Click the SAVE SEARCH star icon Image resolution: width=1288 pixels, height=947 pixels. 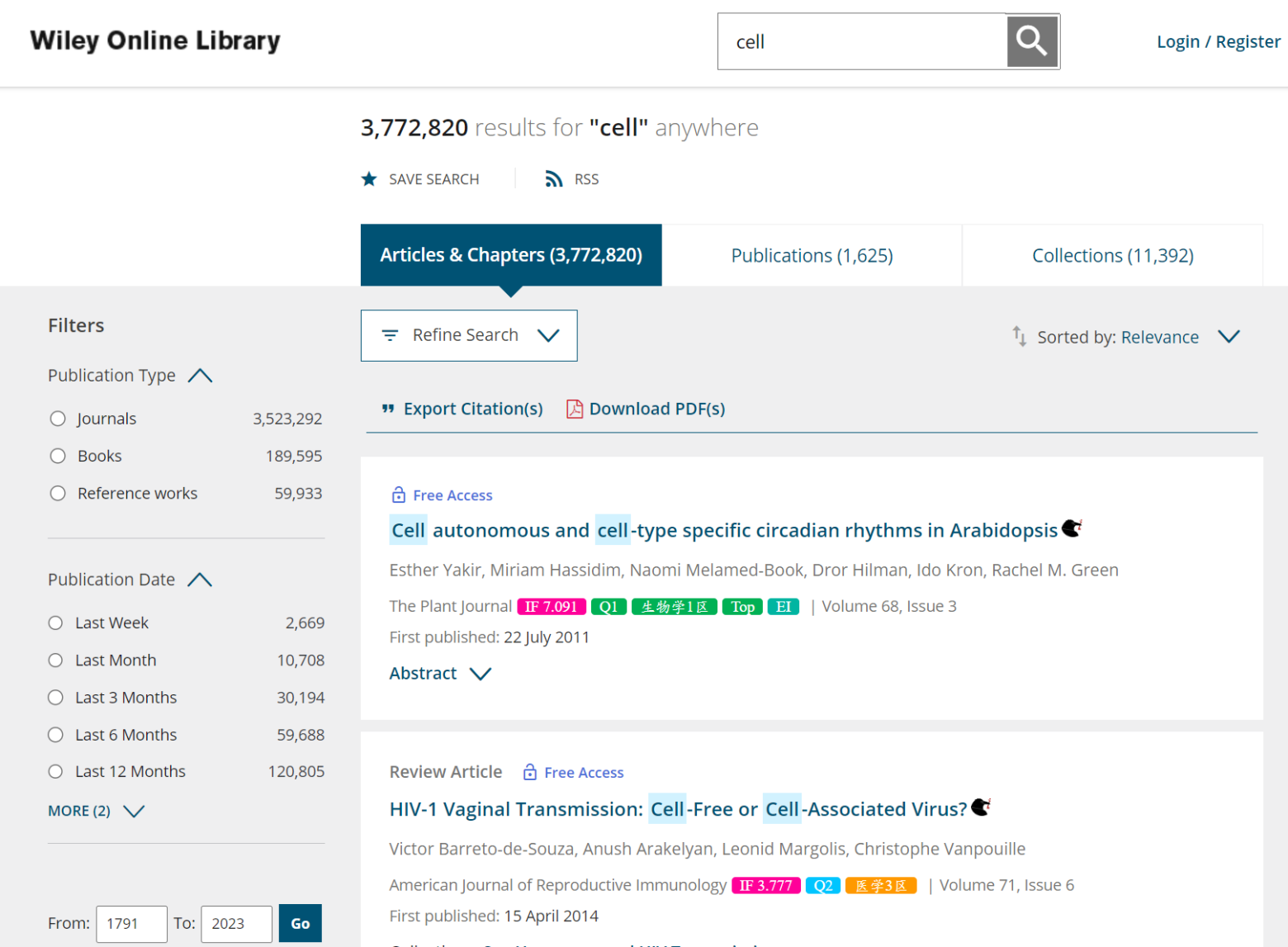click(368, 178)
